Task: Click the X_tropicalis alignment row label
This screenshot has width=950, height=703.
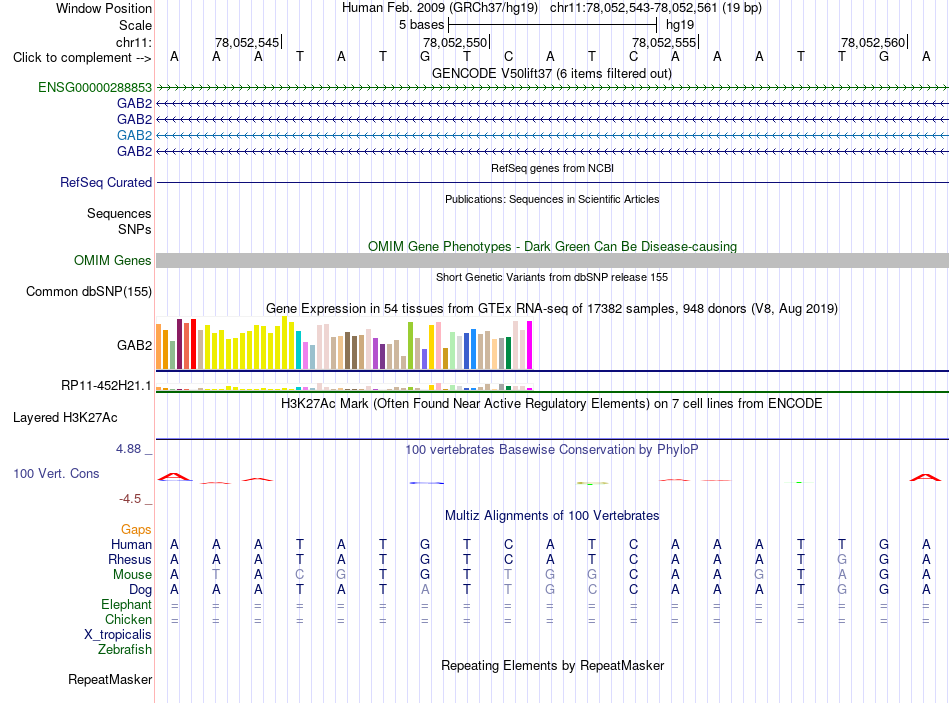Action: click(118, 635)
